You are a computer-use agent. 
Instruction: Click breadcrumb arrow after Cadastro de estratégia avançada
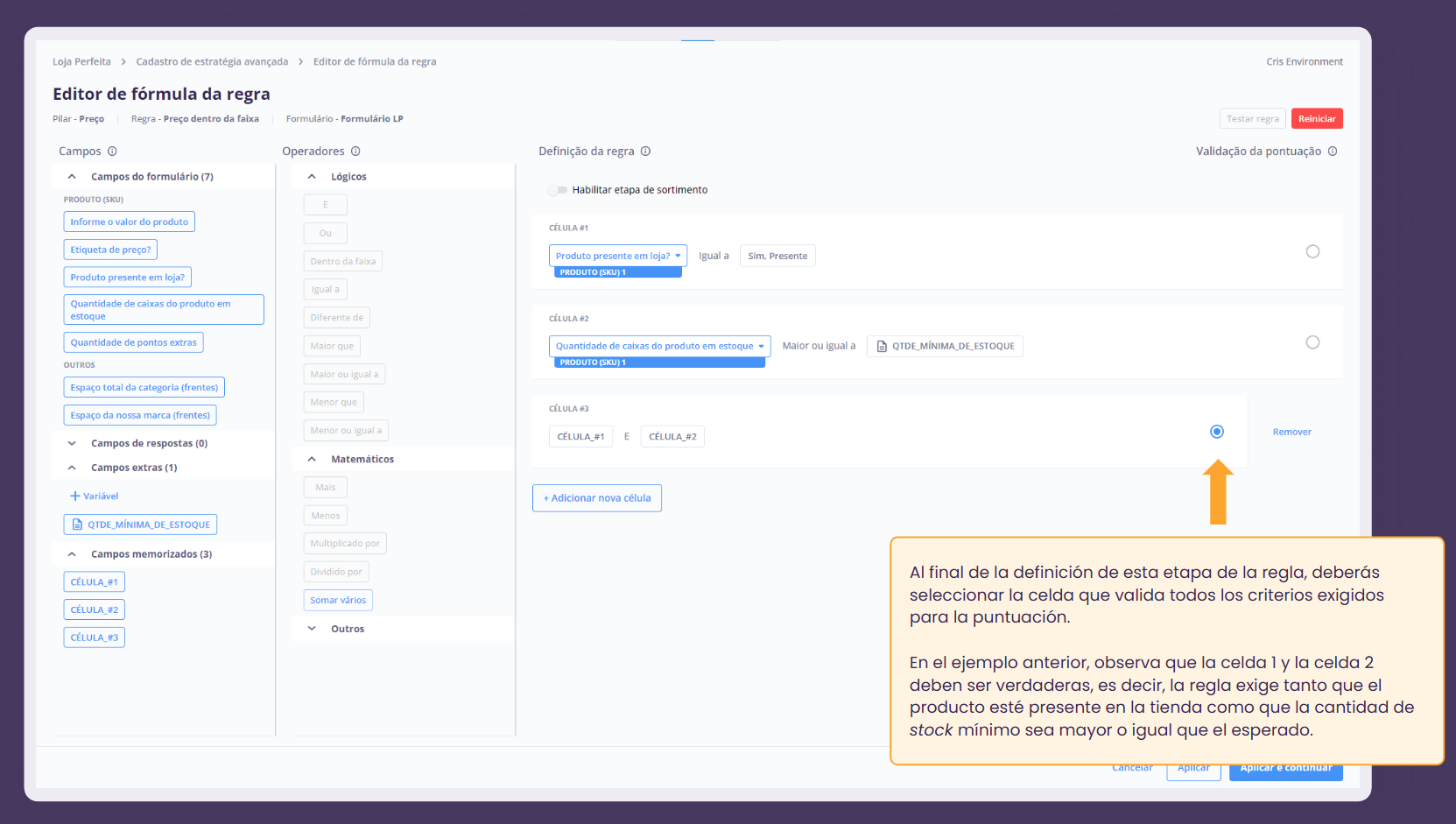(300, 61)
